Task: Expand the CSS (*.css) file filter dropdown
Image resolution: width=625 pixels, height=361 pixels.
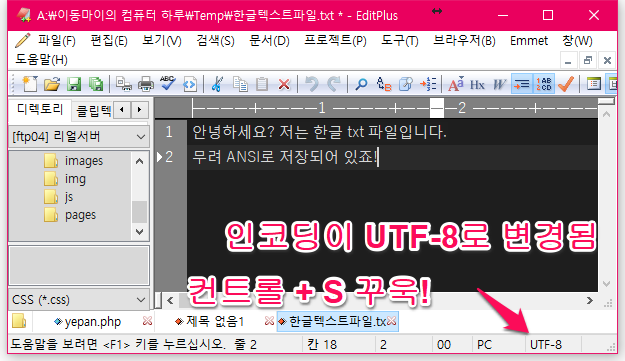Action: click(x=140, y=300)
